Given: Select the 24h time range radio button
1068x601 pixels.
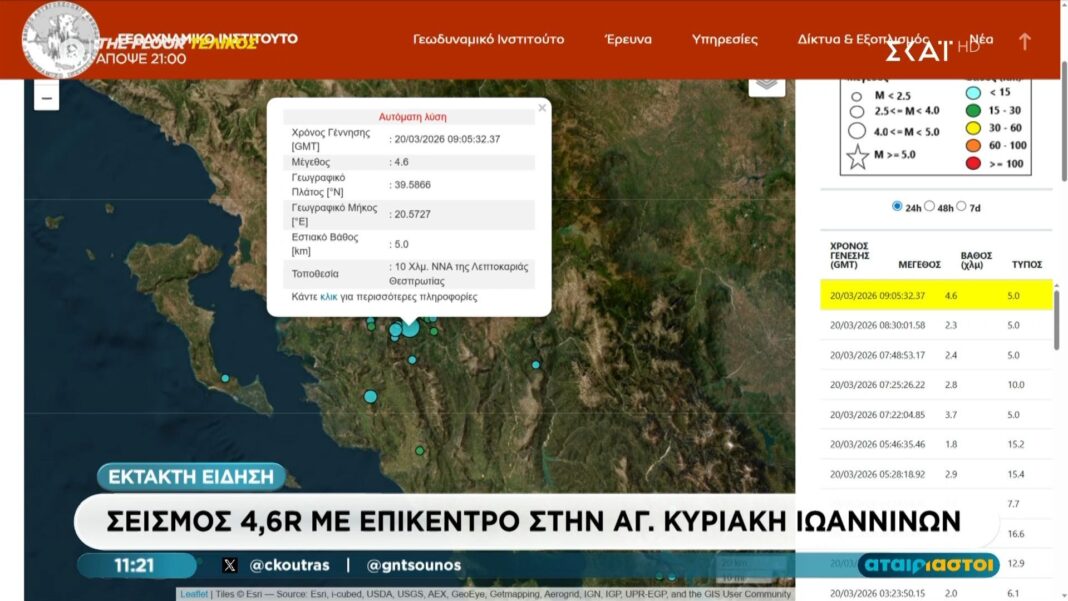Looking at the screenshot, I should tap(897, 206).
